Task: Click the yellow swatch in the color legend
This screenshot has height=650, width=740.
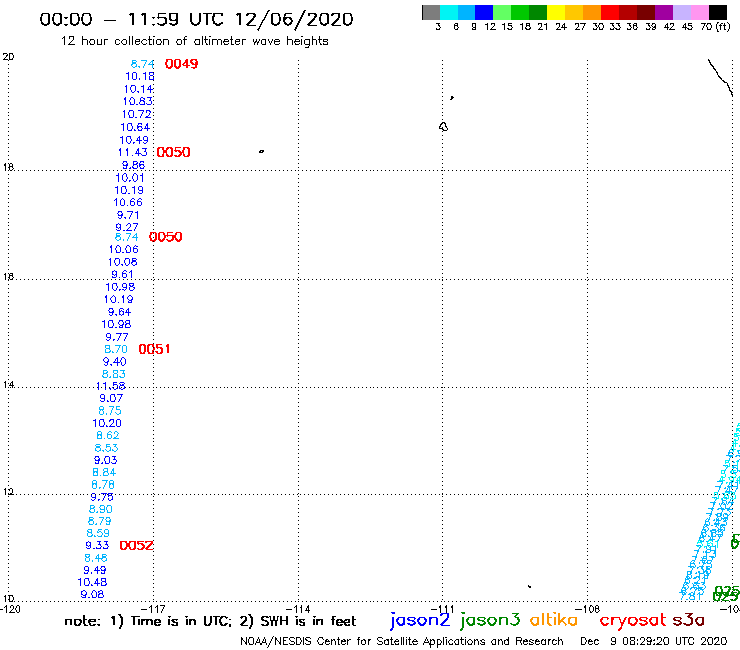Action: pyautogui.click(x=556, y=12)
